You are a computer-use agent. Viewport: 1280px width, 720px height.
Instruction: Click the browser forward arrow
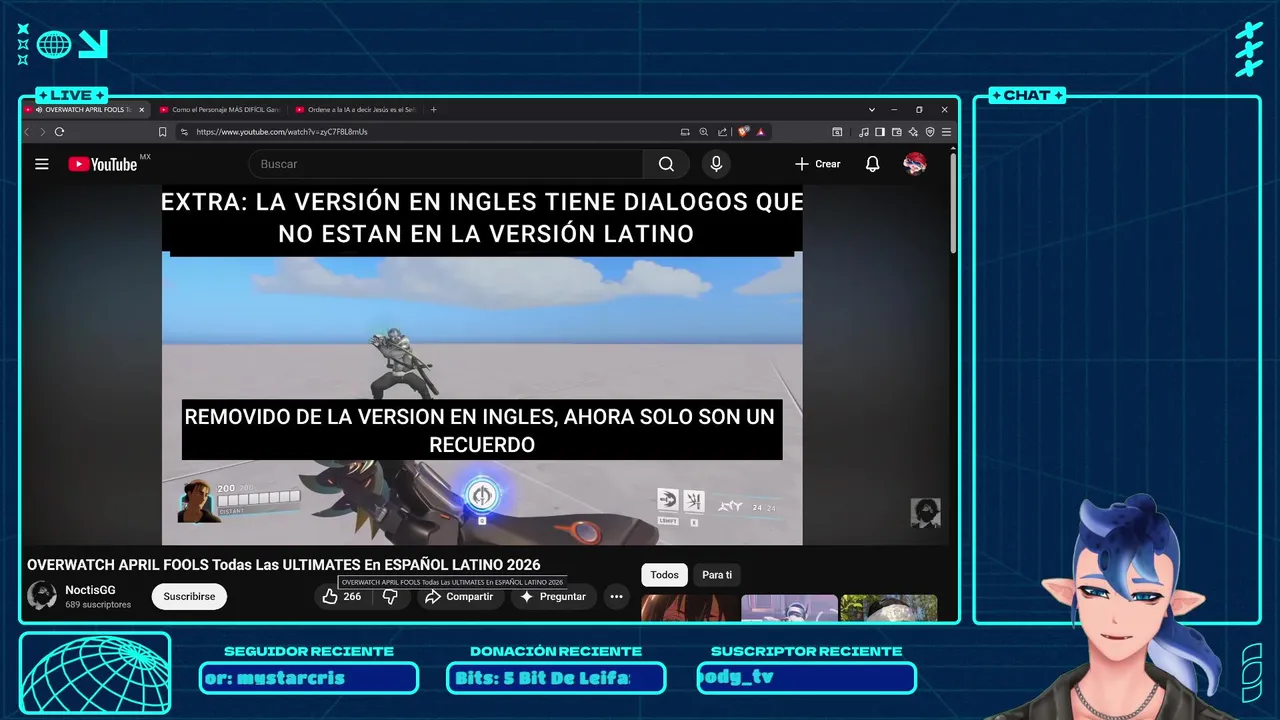click(x=42, y=132)
